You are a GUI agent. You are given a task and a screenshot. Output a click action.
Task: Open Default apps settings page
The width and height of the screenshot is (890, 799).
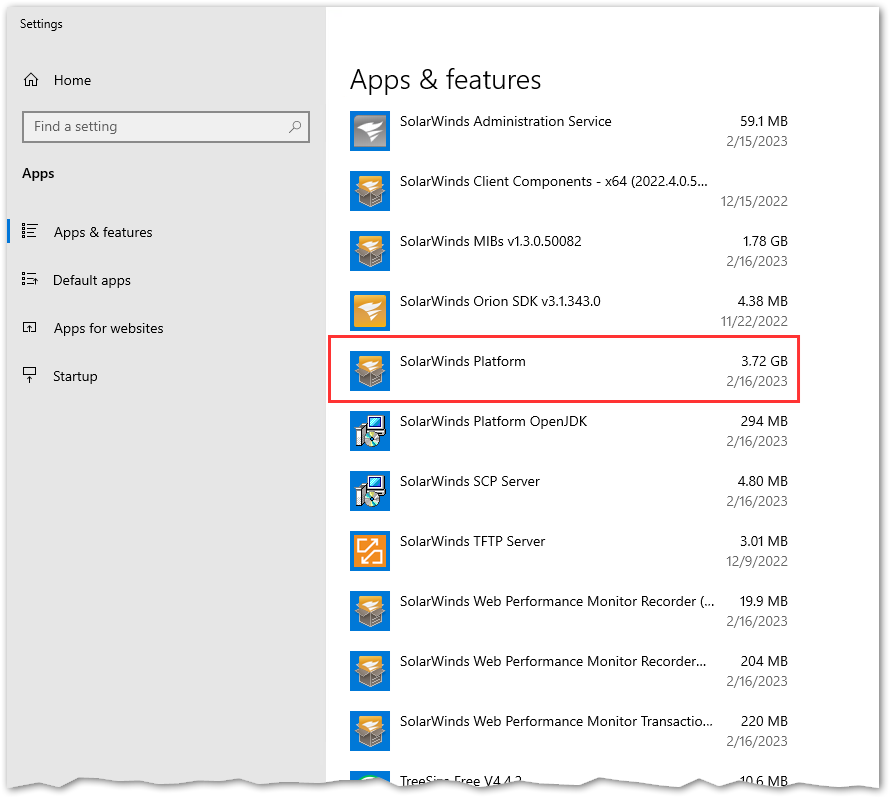[91, 280]
